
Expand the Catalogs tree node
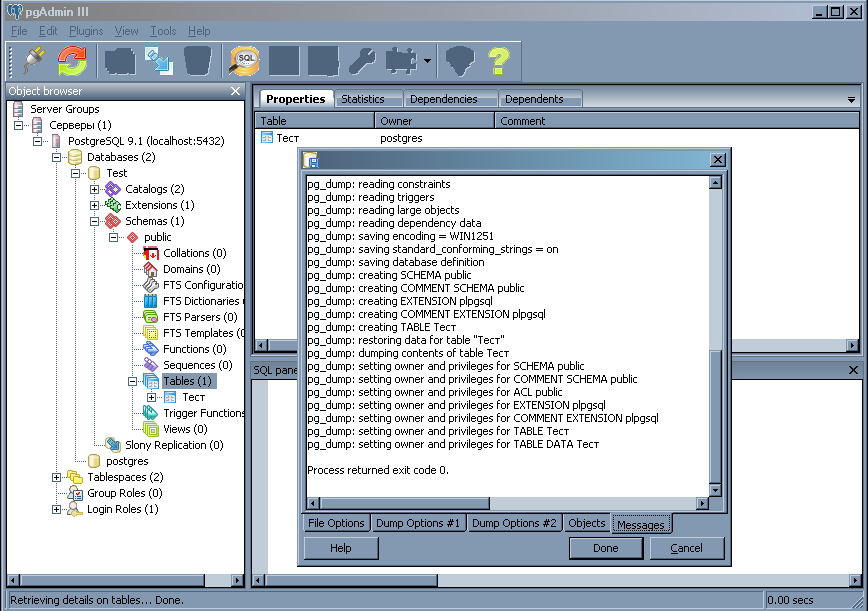[95, 189]
